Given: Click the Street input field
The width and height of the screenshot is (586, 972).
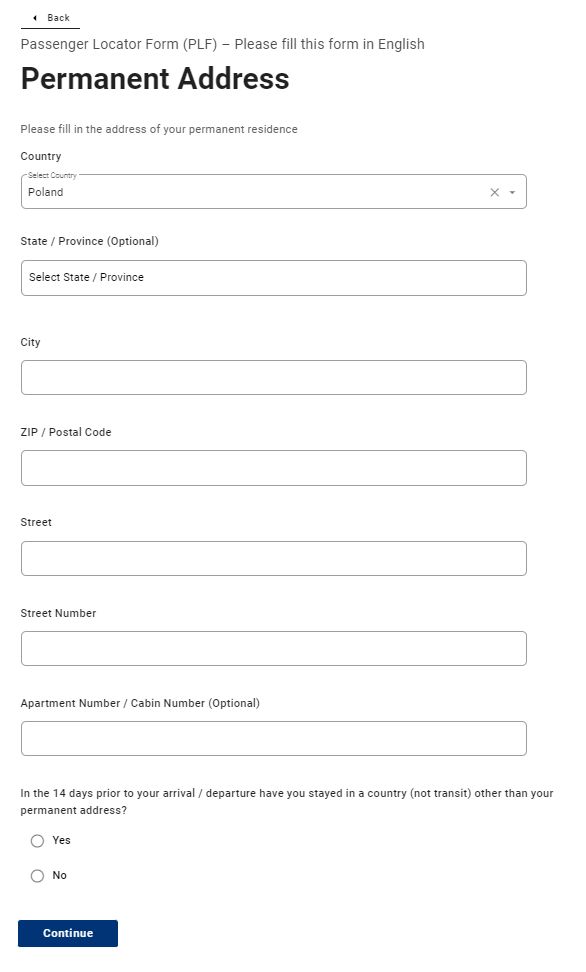Looking at the screenshot, I should pos(273,558).
